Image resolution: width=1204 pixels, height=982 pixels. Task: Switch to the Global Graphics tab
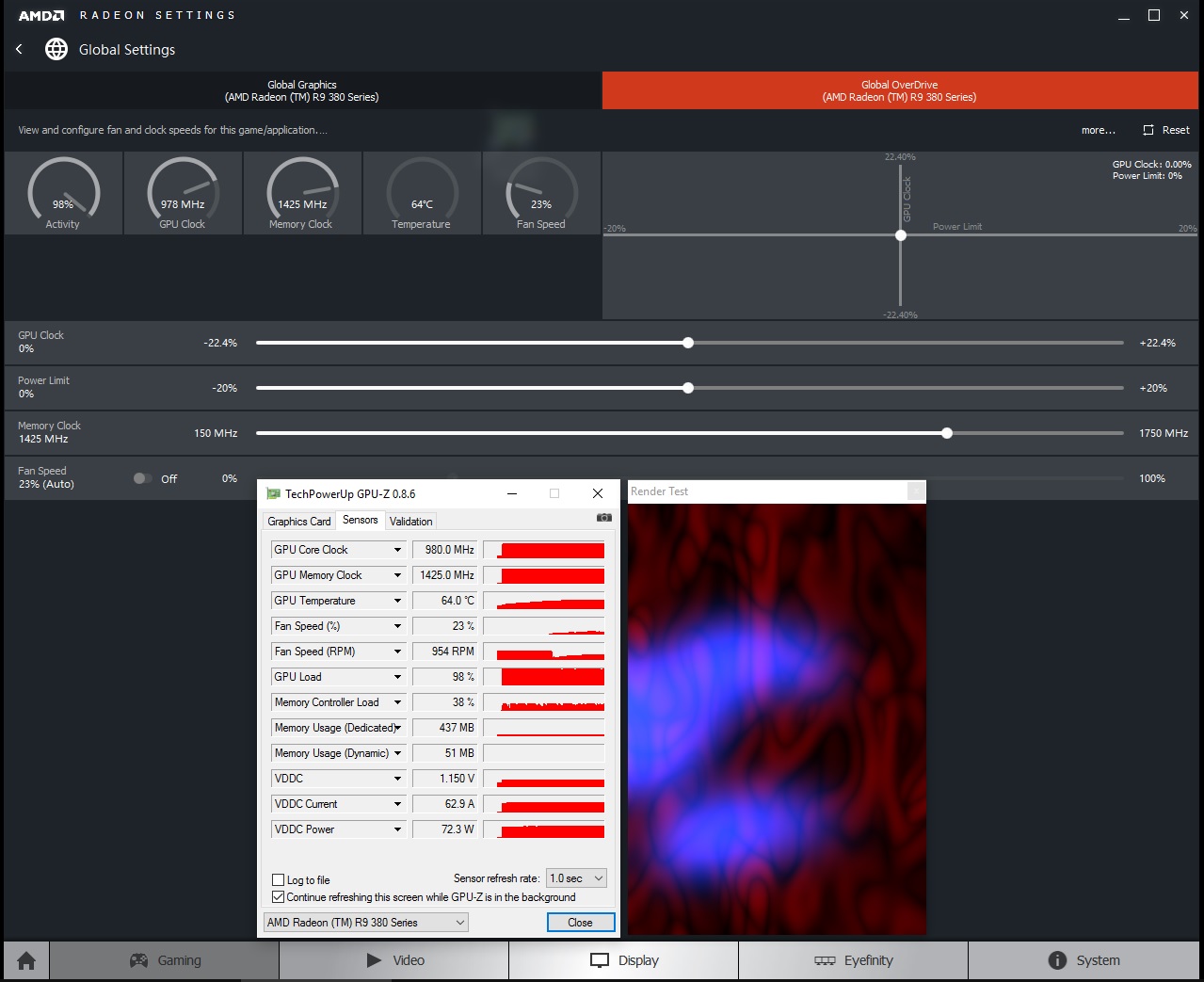pos(302,90)
